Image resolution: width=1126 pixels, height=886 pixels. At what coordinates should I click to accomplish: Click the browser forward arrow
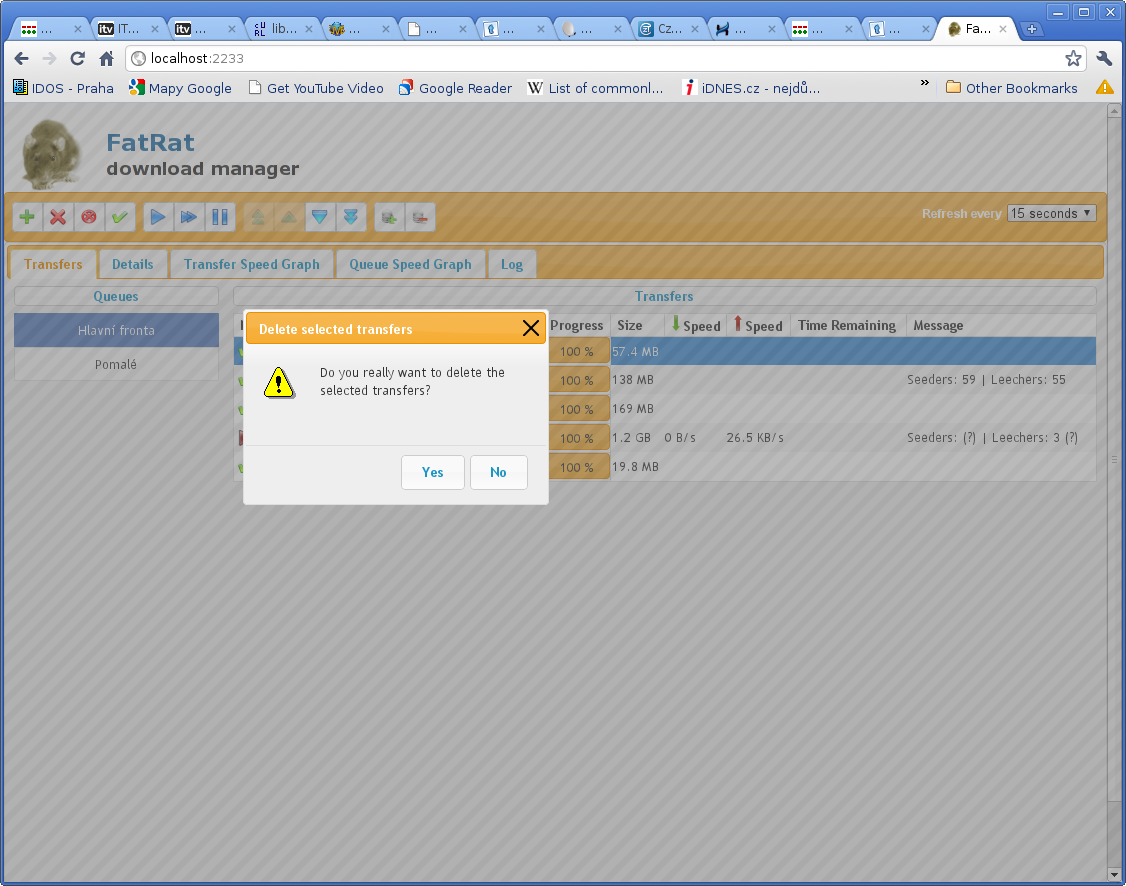49,59
